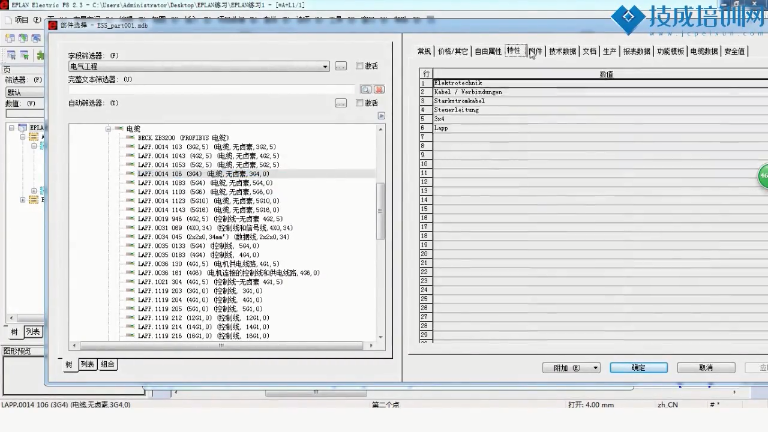Click the parts tree scroll-down arrow
Viewport: 768px width, 432px height.
381,337
